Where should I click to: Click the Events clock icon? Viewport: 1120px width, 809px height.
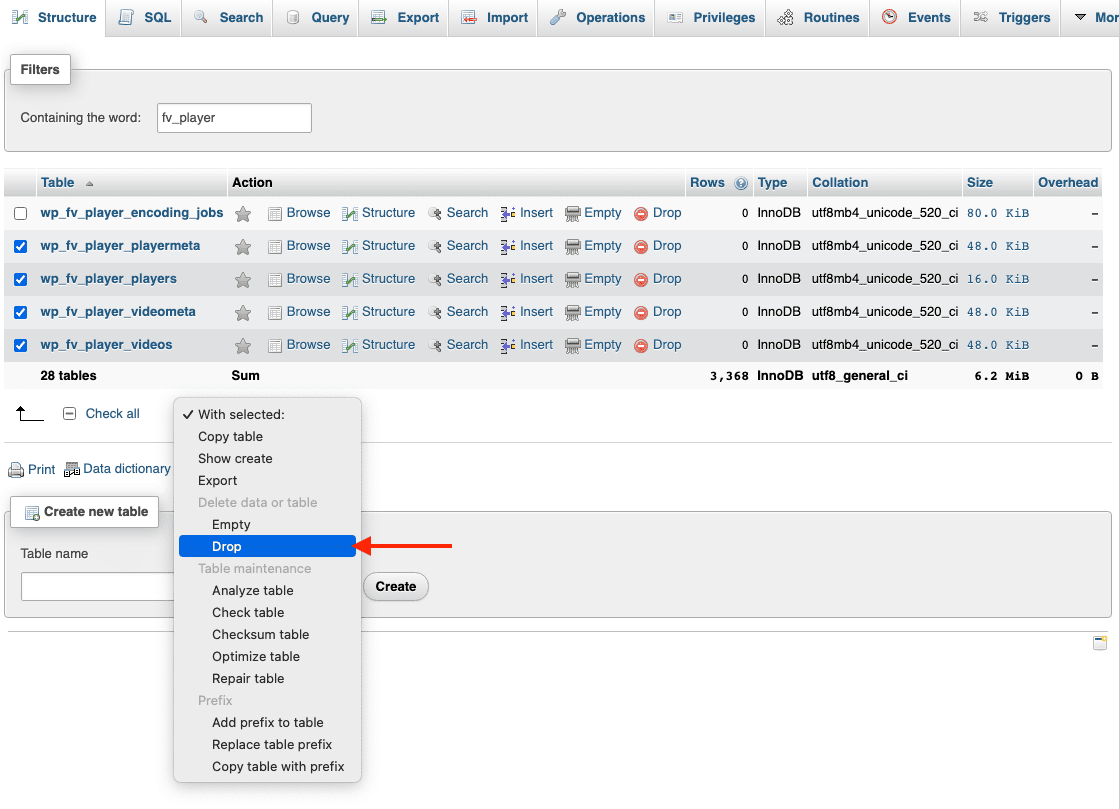tap(889, 16)
